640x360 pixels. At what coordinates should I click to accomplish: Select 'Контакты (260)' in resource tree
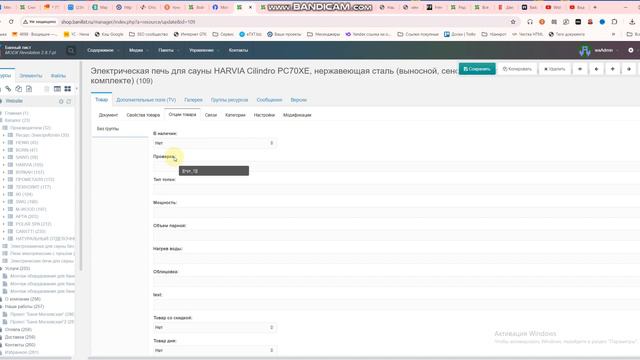coord(20,345)
